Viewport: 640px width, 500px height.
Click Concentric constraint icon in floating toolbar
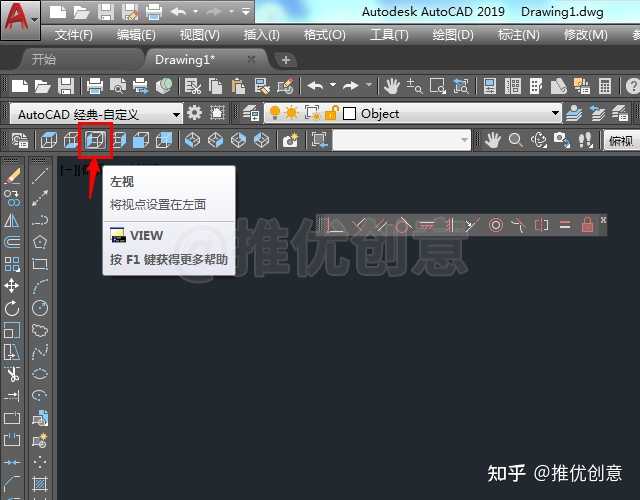496,224
